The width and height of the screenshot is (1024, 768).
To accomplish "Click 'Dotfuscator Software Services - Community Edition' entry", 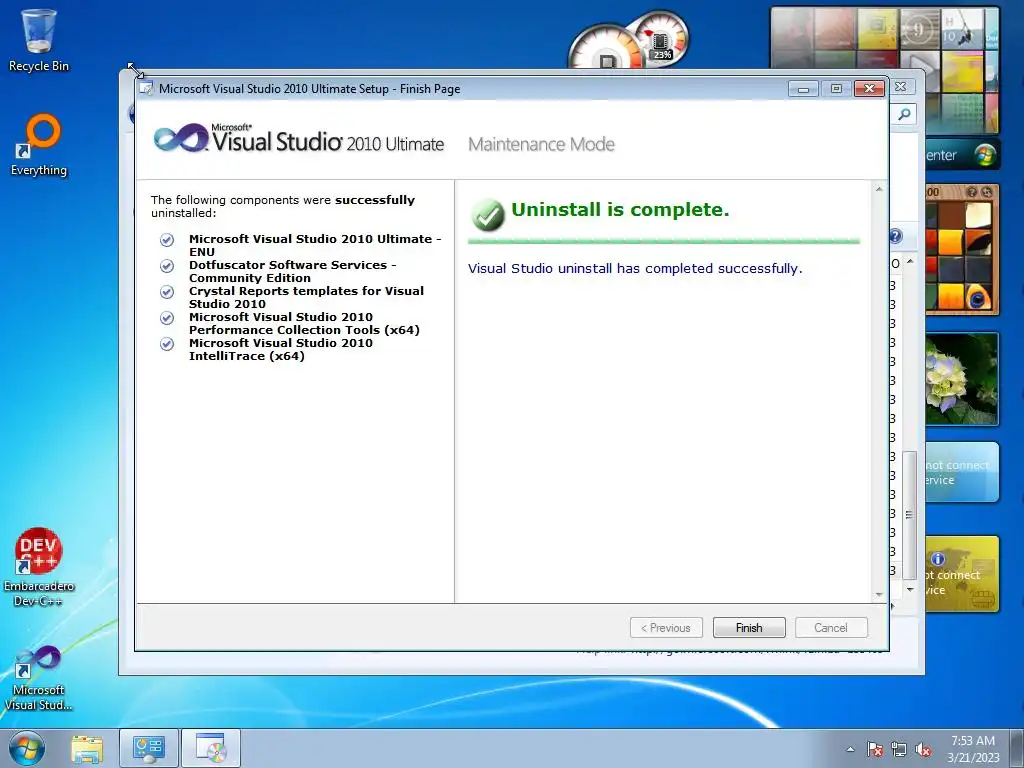I will 293,271.
